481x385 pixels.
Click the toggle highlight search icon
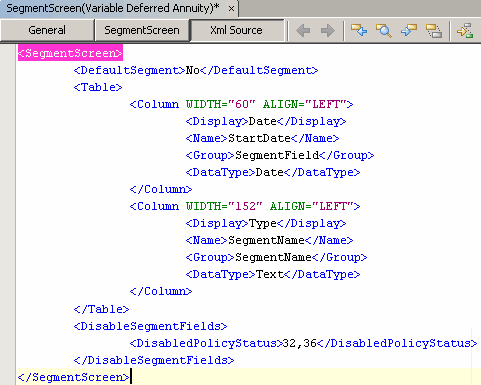point(434,31)
